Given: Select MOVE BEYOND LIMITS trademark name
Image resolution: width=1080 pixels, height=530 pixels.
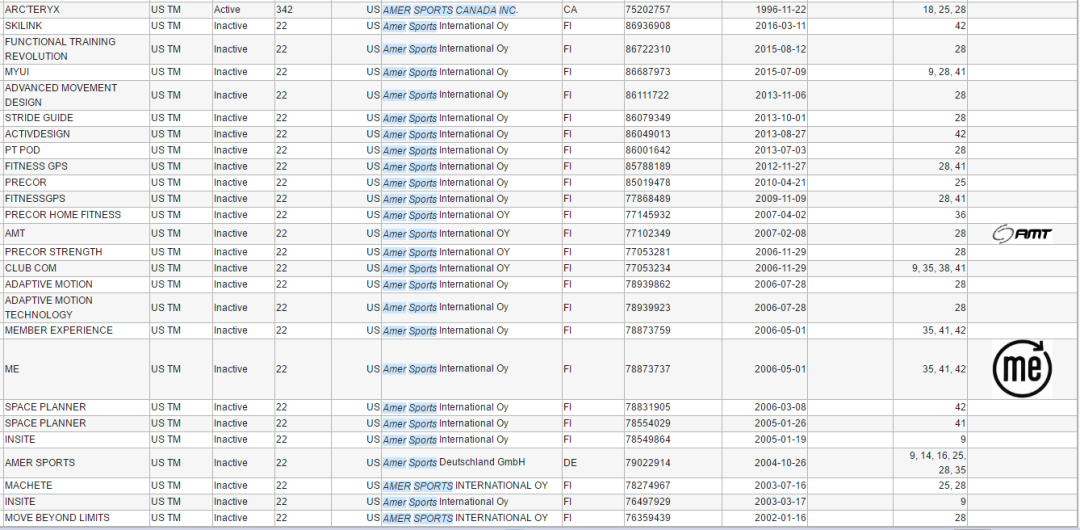Looking at the screenshot, I should (x=57, y=518).
